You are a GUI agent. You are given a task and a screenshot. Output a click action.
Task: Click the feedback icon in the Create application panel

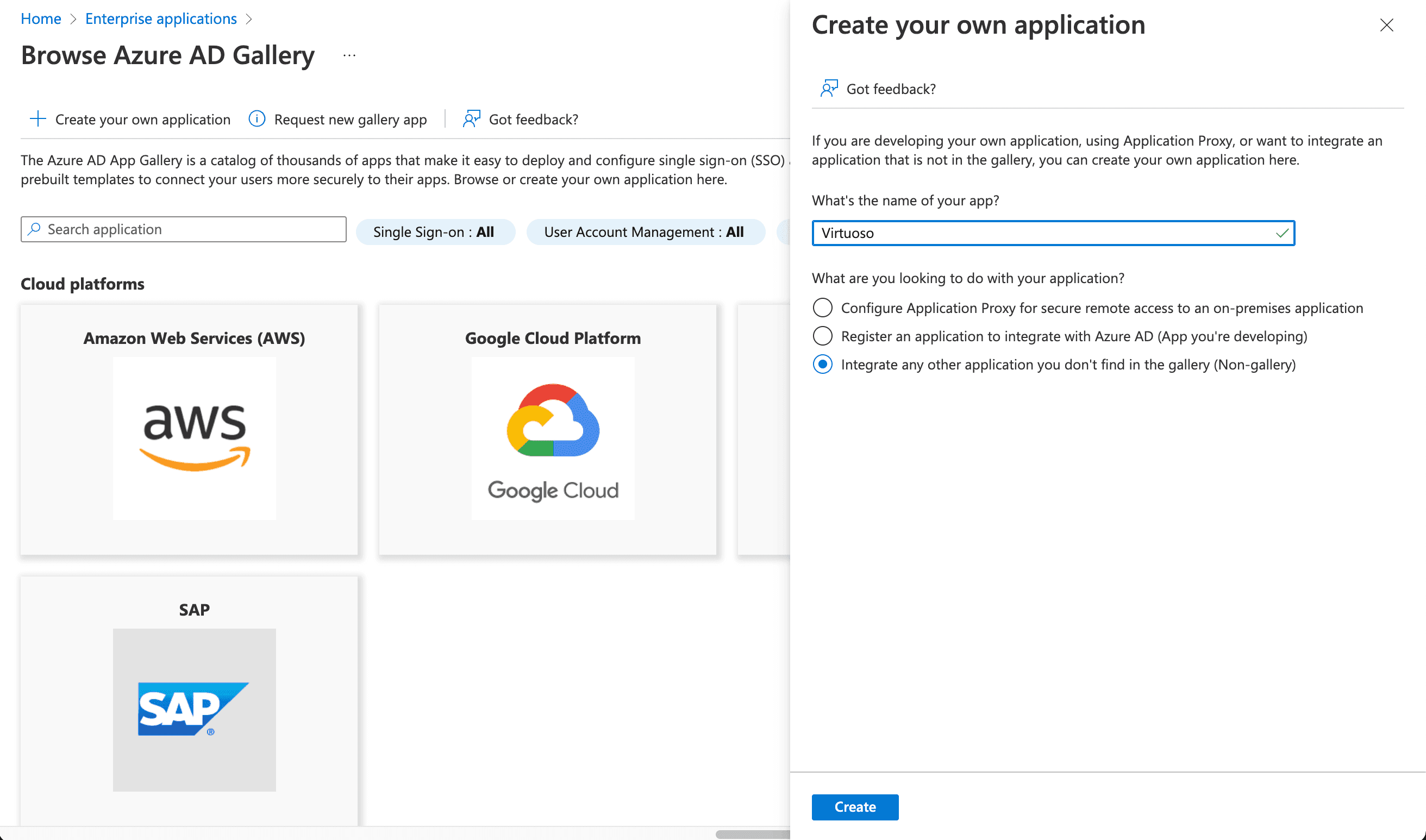coord(829,89)
